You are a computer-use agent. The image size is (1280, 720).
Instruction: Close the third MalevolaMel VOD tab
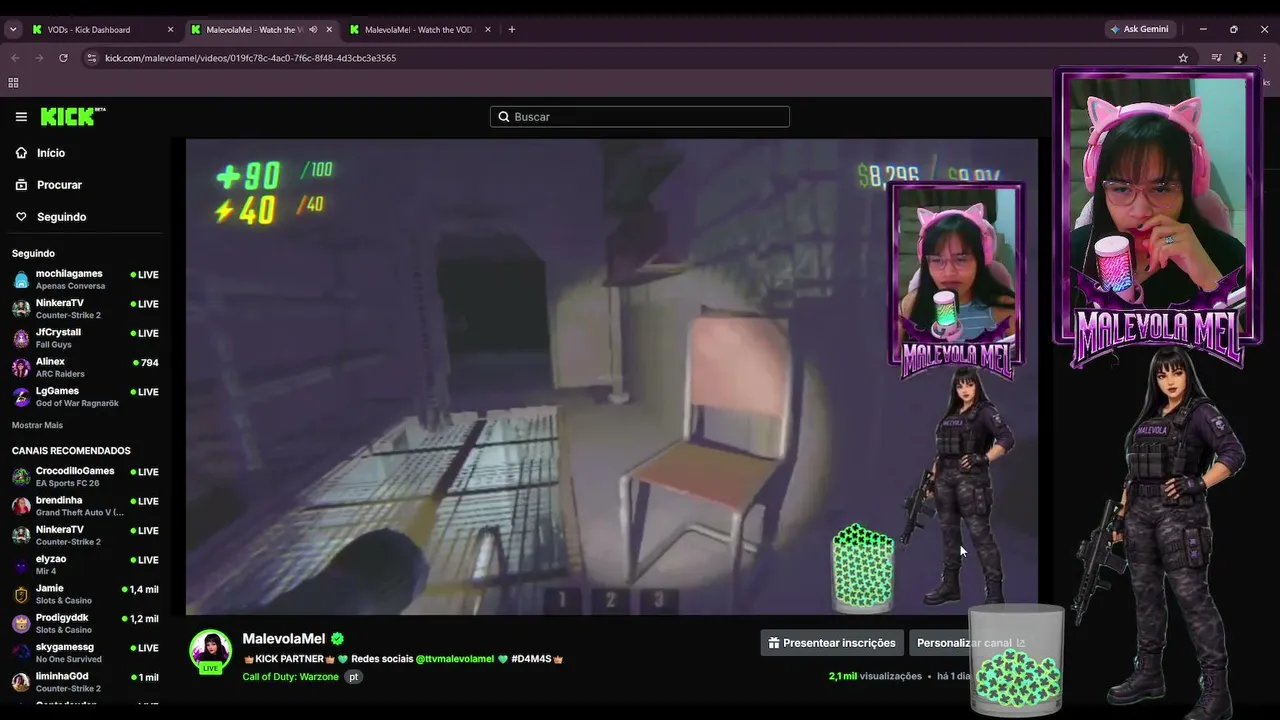pos(488,30)
